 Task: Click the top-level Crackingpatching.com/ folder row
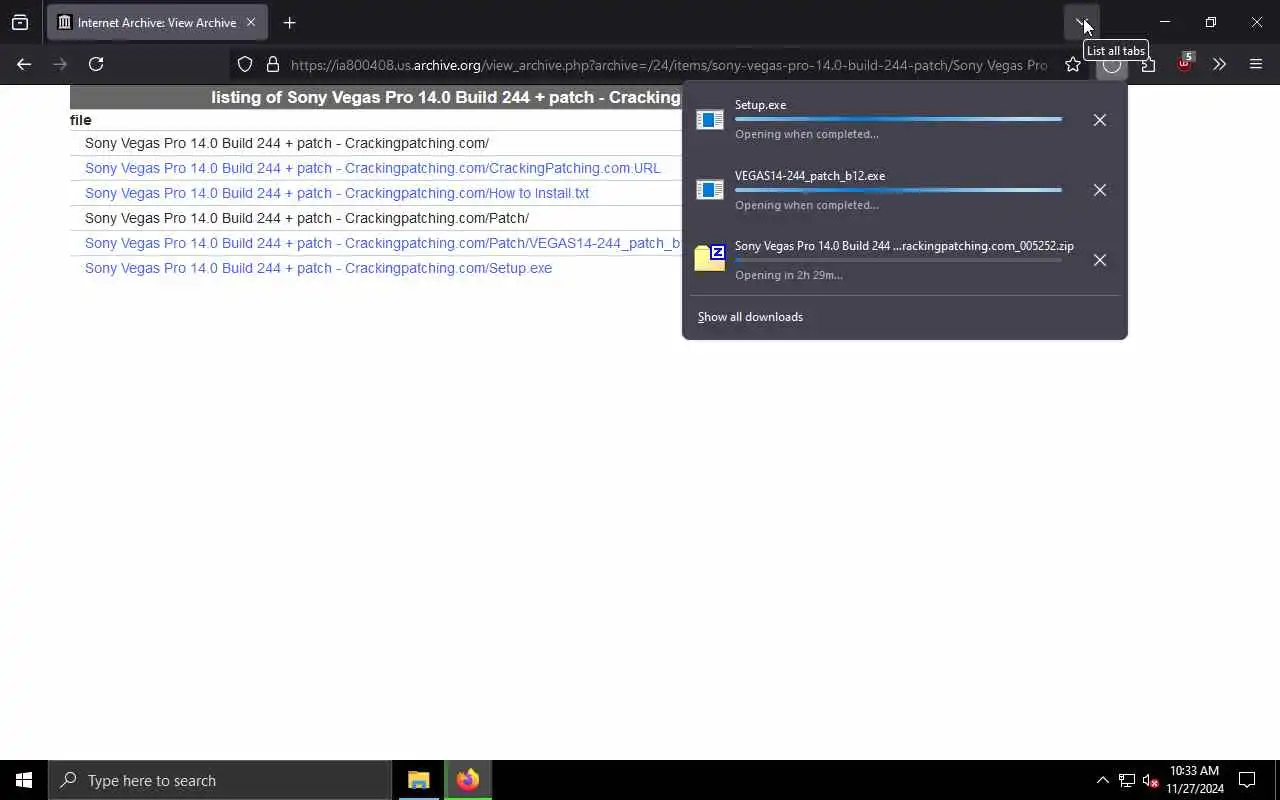[x=287, y=143]
